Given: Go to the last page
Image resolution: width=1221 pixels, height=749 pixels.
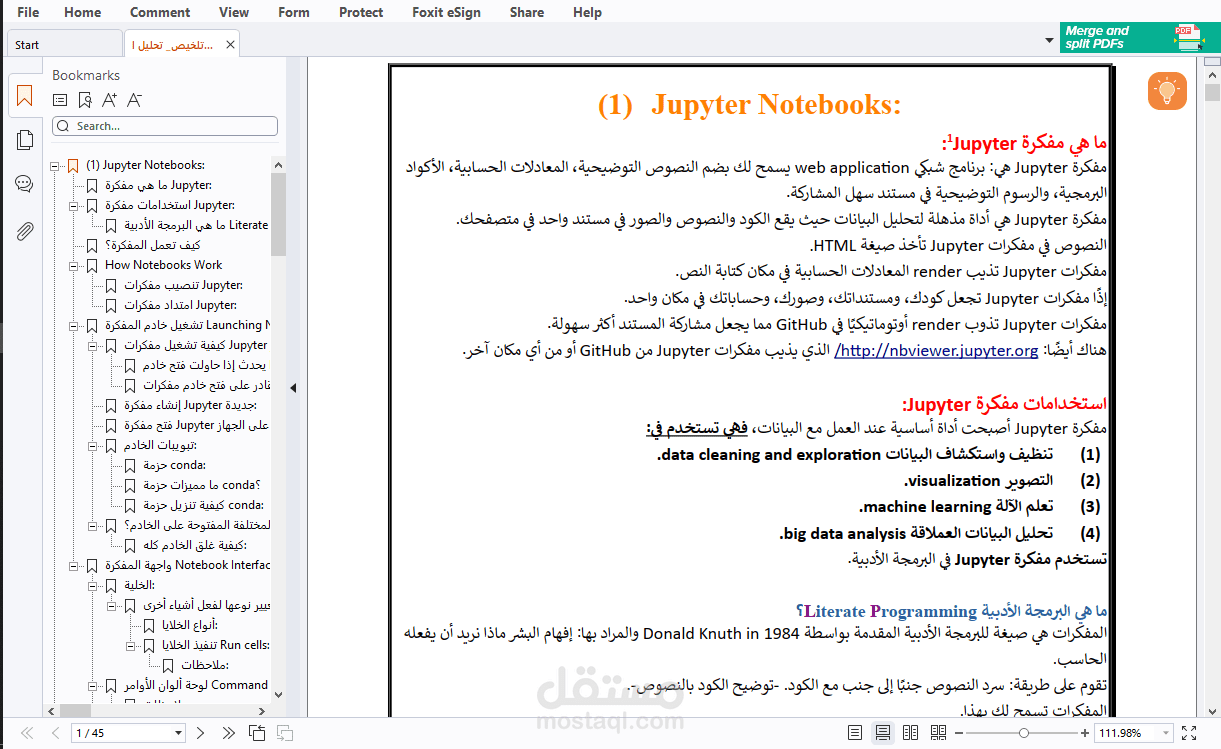Looking at the screenshot, I should pos(227,733).
